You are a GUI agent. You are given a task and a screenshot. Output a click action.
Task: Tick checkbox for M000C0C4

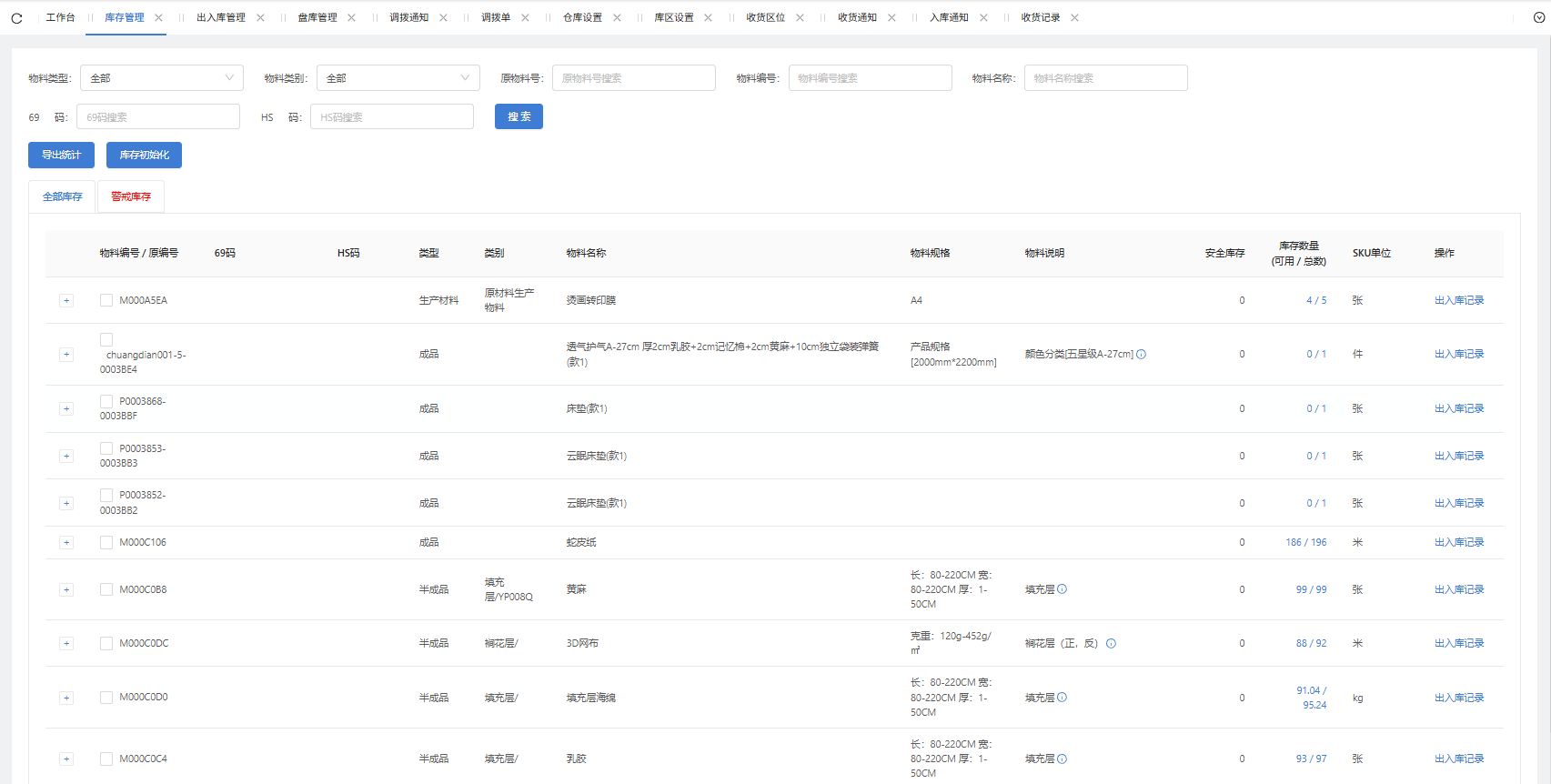tap(106, 759)
